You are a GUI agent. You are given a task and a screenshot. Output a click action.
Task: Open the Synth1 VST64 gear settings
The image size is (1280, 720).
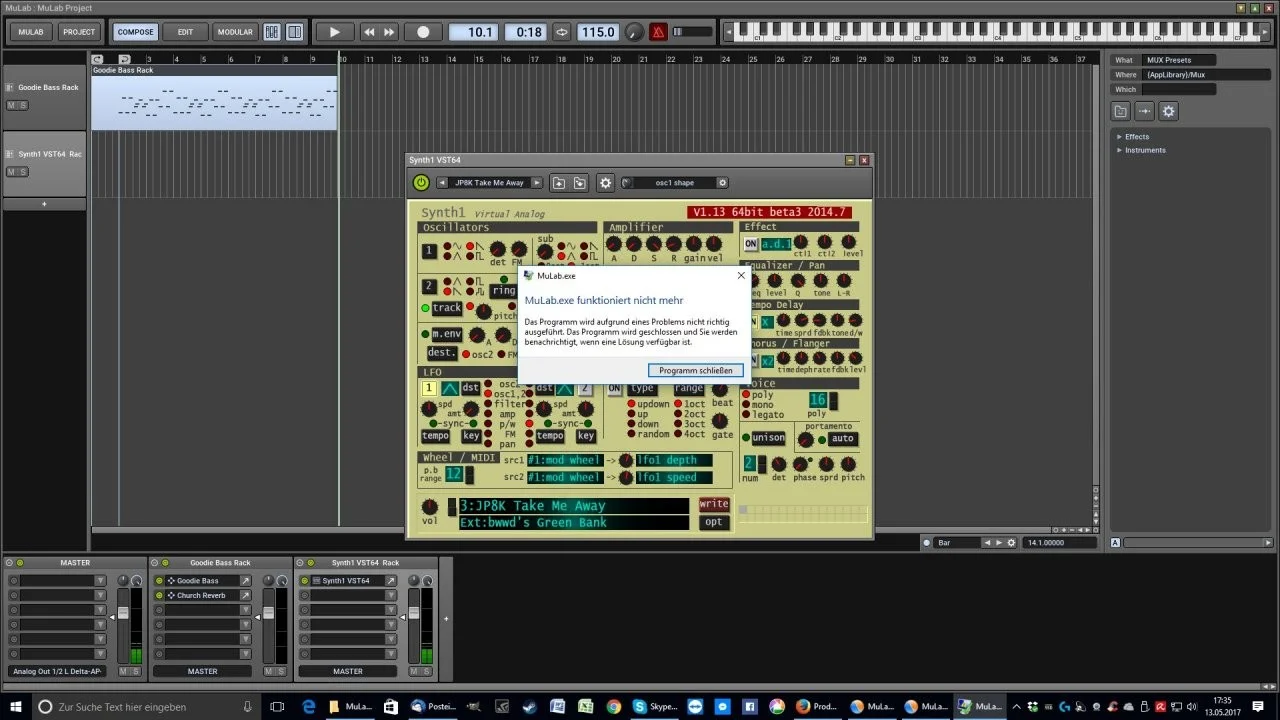(605, 183)
